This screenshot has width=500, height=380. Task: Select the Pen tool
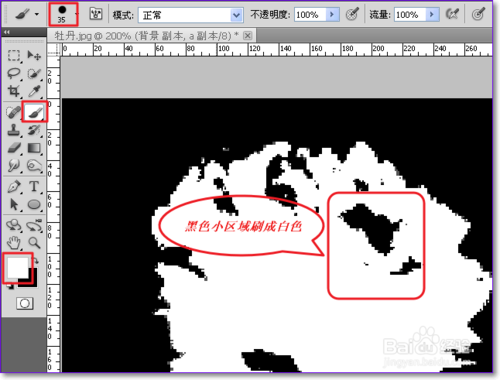pos(14,187)
